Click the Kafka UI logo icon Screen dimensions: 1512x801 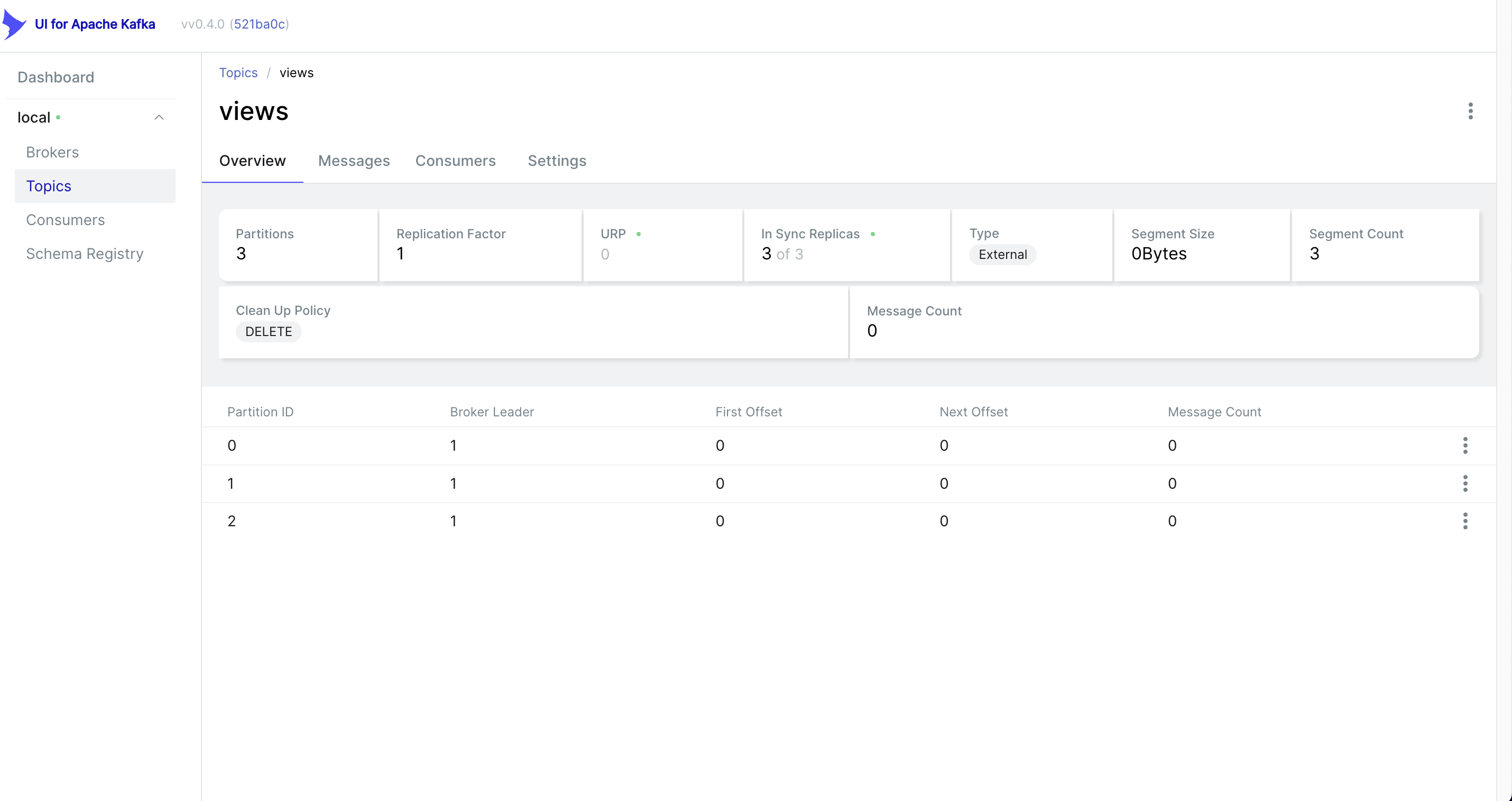tap(14, 24)
